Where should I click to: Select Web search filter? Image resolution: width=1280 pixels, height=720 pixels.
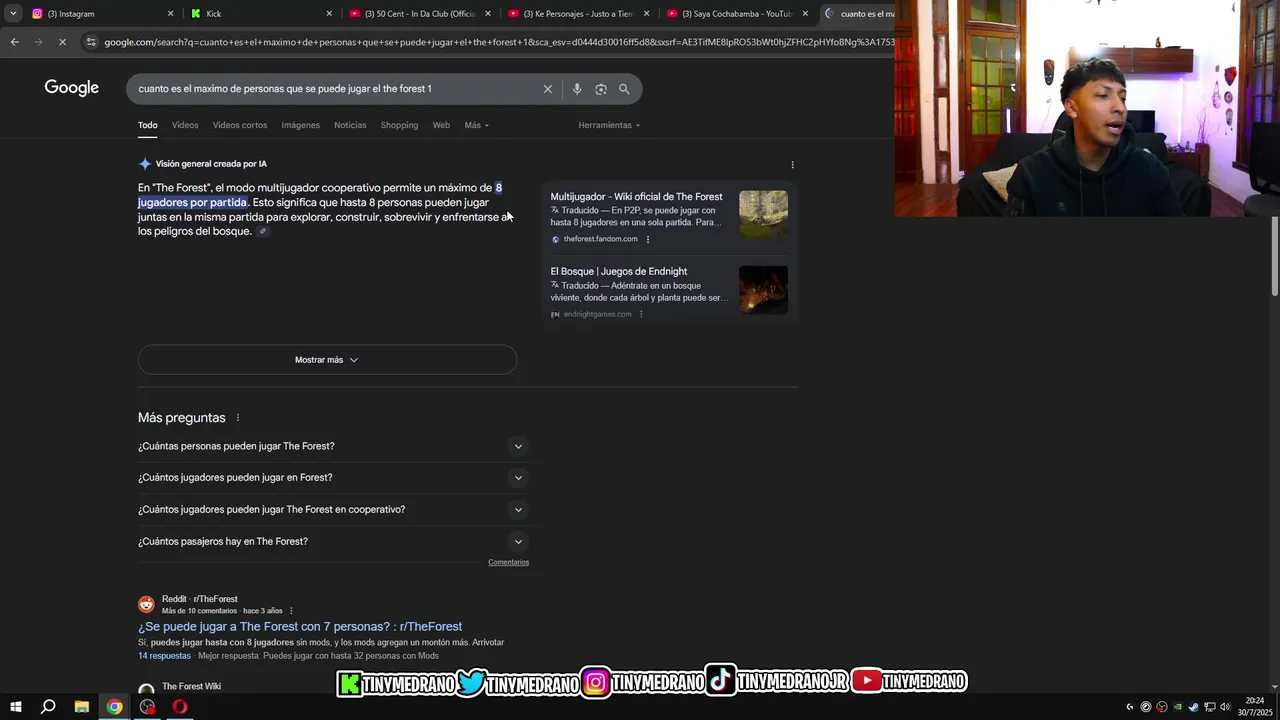pyautogui.click(x=441, y=125)
